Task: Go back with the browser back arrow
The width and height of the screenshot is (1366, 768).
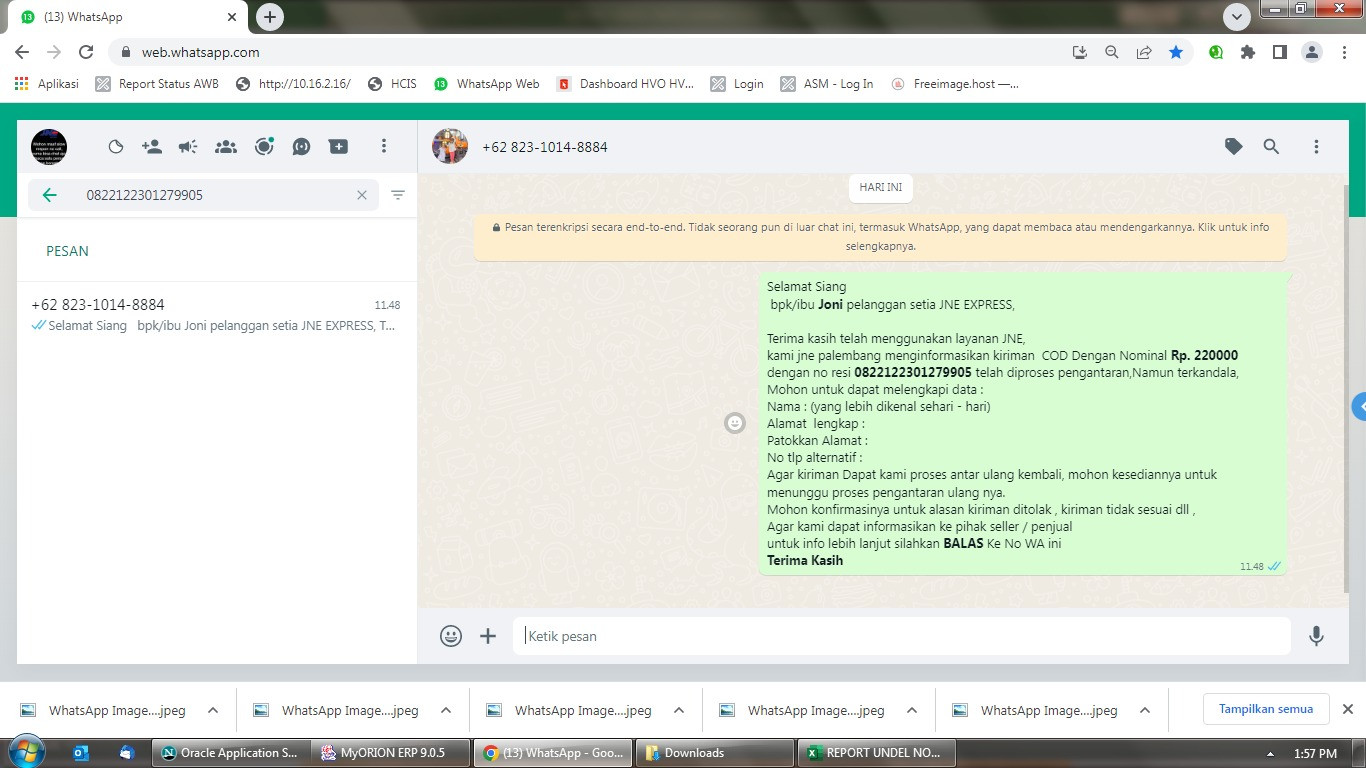Action: (x=22, y=52)
